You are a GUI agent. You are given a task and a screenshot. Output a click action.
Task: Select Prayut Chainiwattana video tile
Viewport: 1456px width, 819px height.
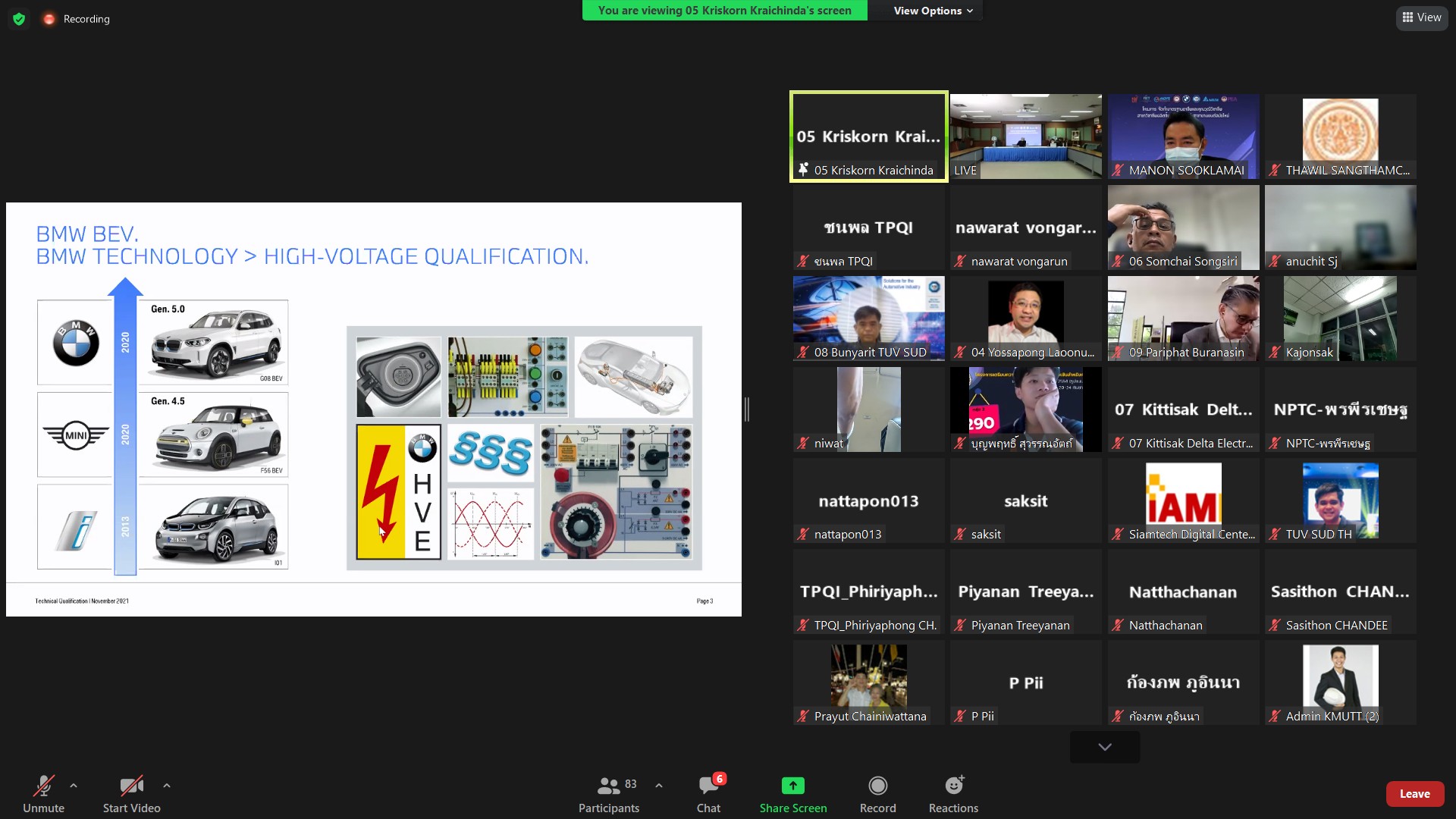pyautogui.click(x=869, y=682)
